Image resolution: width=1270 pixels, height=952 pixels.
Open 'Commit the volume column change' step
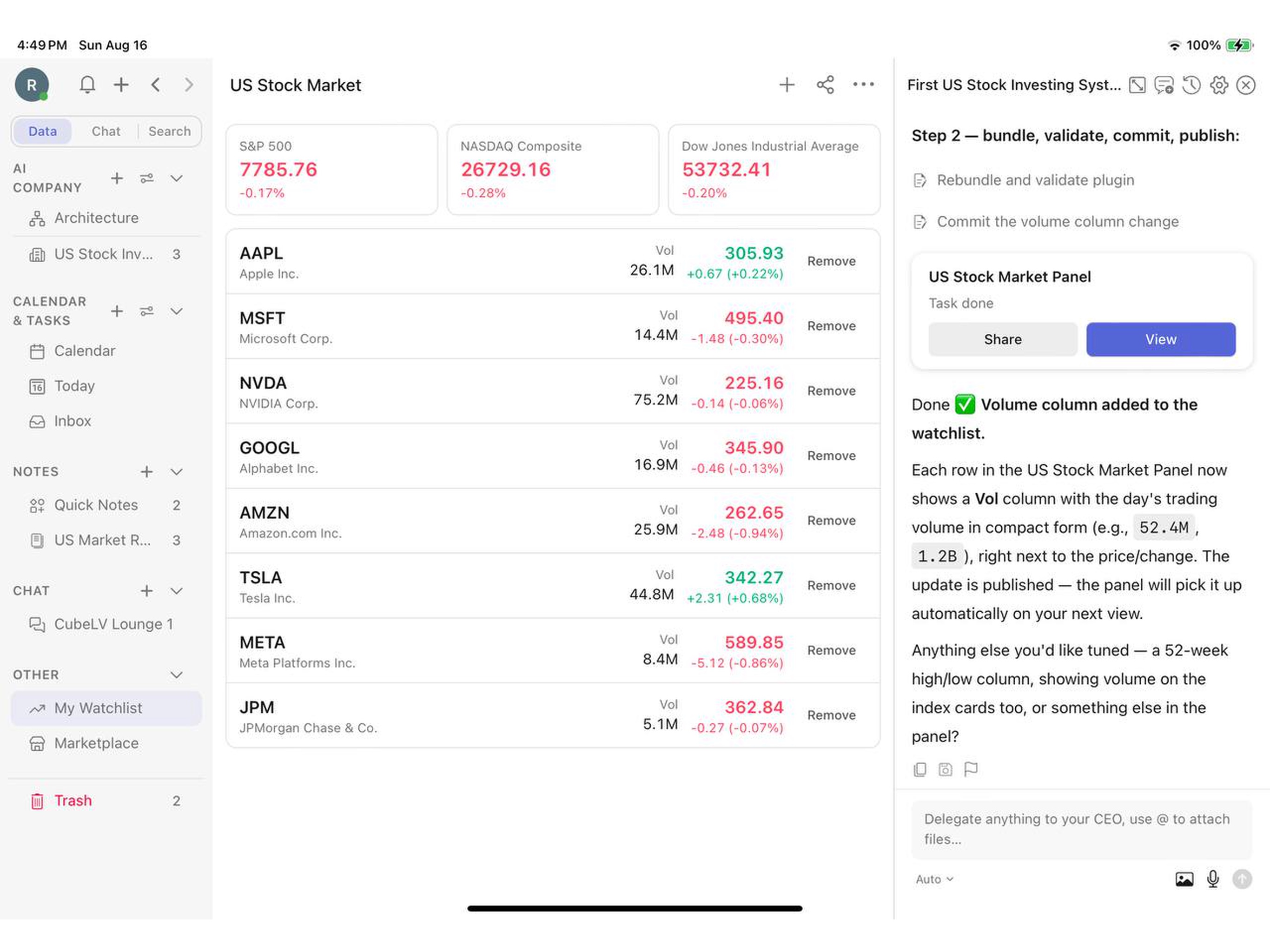tap(1046, 222)
